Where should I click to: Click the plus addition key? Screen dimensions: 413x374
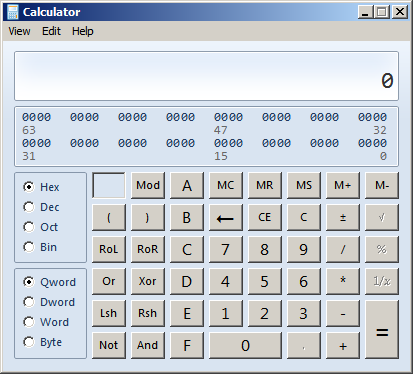[343, 345]
